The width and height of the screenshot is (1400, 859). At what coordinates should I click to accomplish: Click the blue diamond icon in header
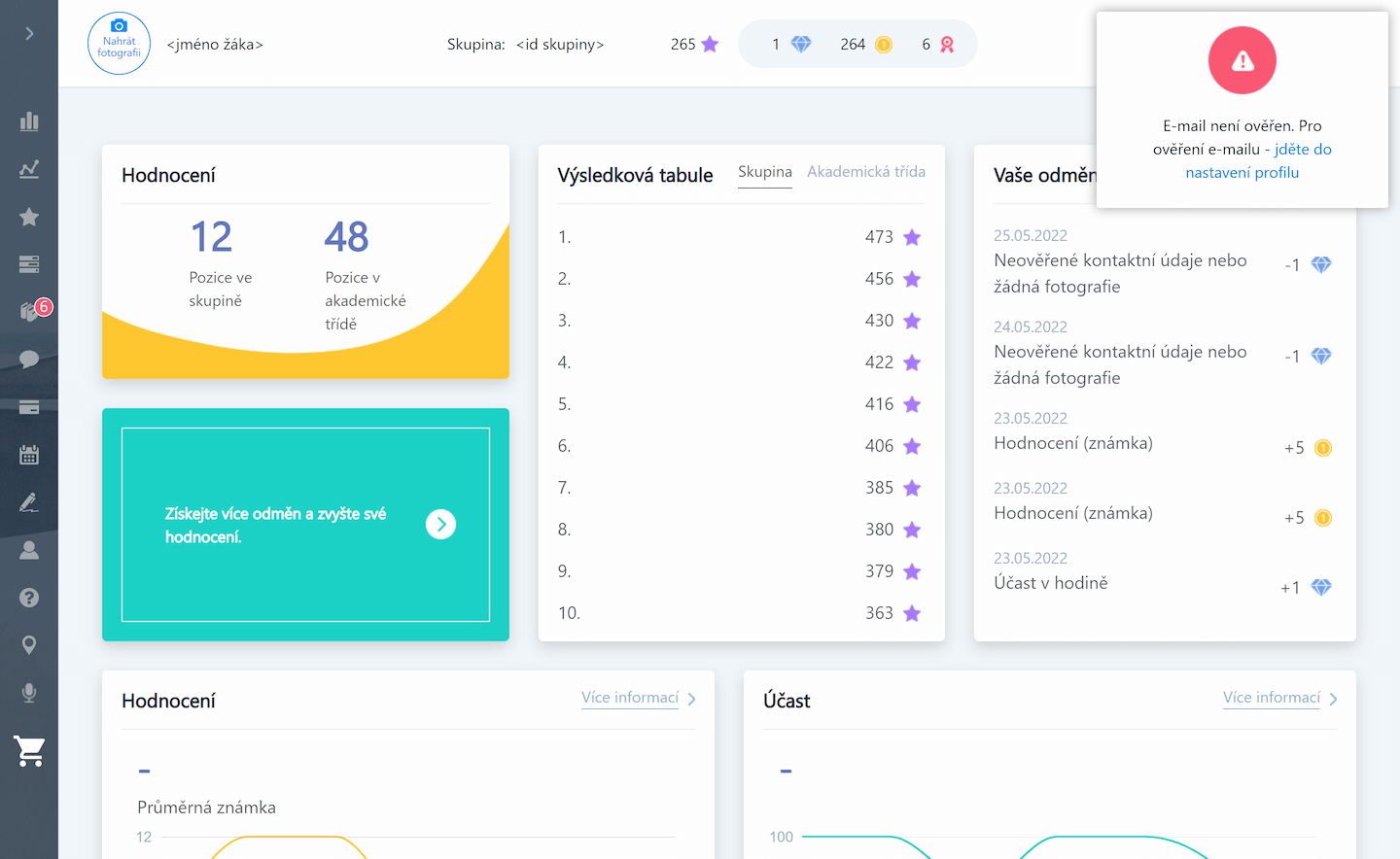(801, 45)
